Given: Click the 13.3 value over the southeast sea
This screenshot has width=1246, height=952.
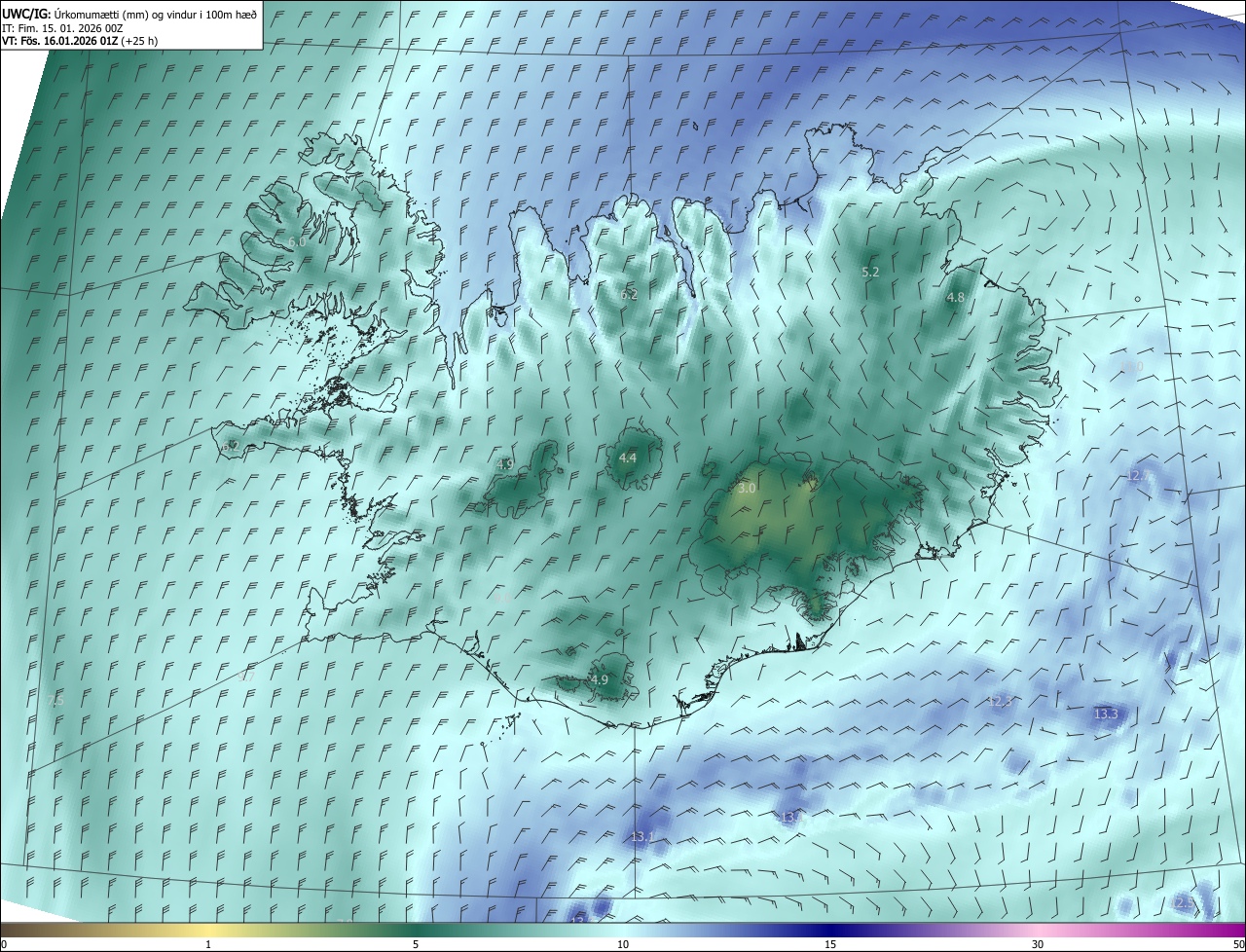Looking at the screenshot, I should click(x=1106, y=714).
